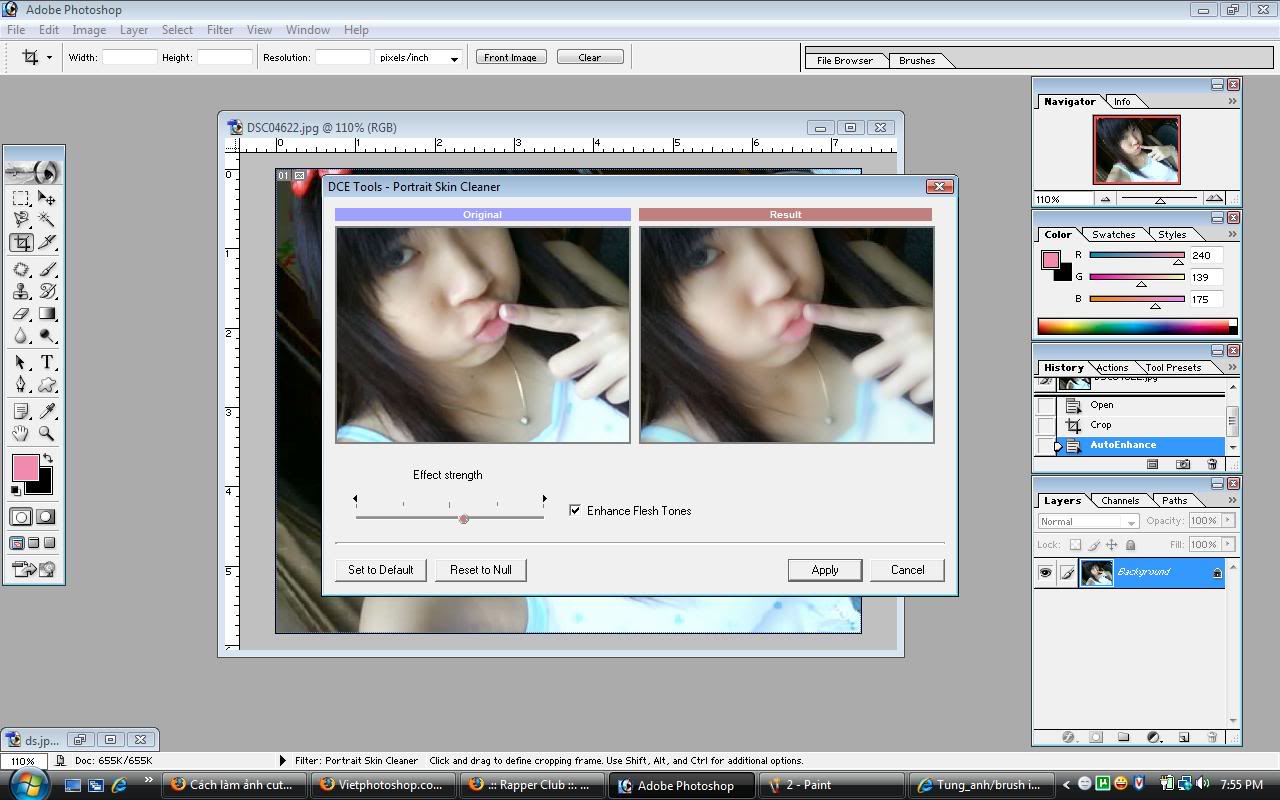Hide the Background layer via eye icon
This screenshot has height=800, width=1280.
(1045, 572)
